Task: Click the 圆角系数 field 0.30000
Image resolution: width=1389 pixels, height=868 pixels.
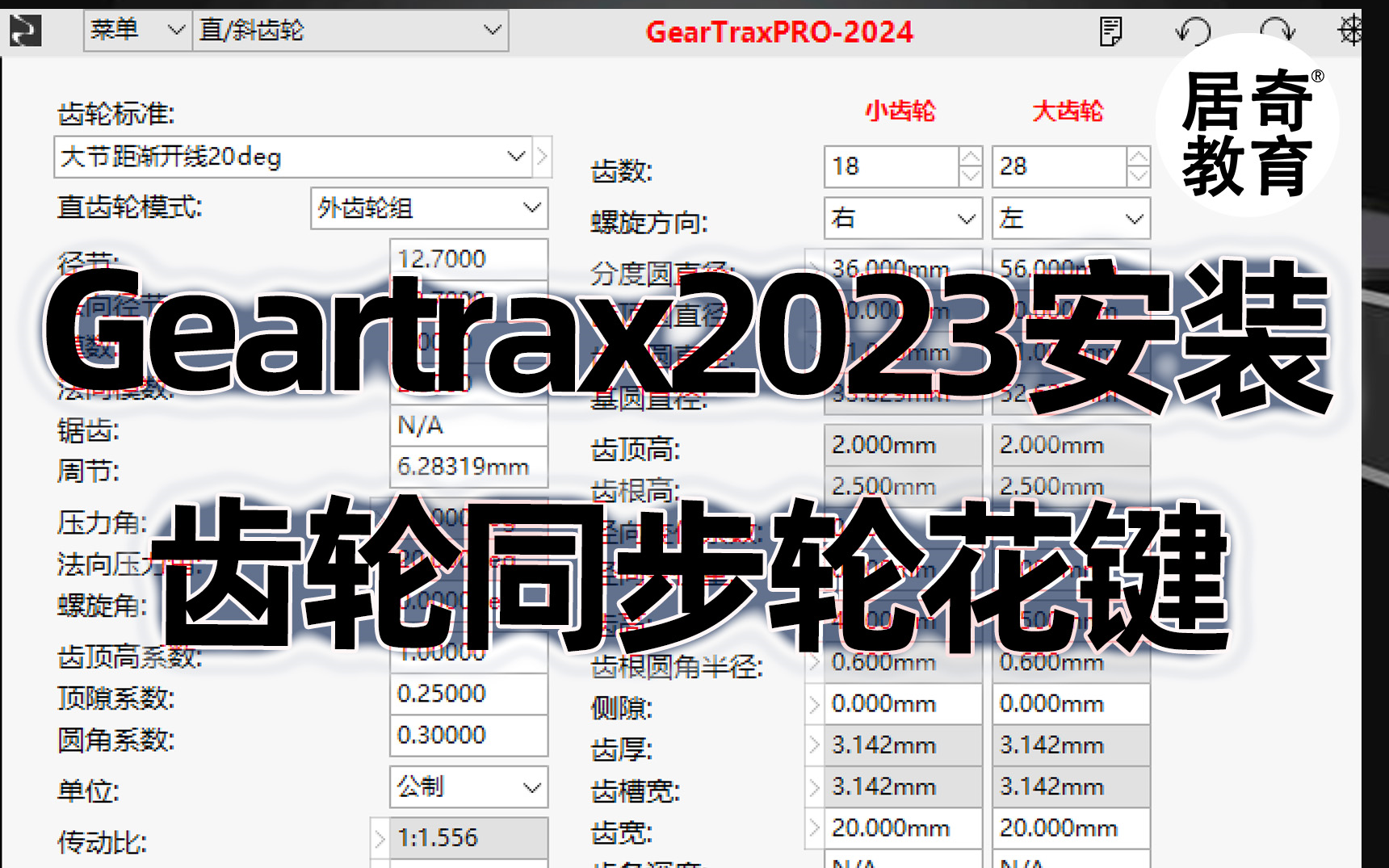Action: coord(468,736)
